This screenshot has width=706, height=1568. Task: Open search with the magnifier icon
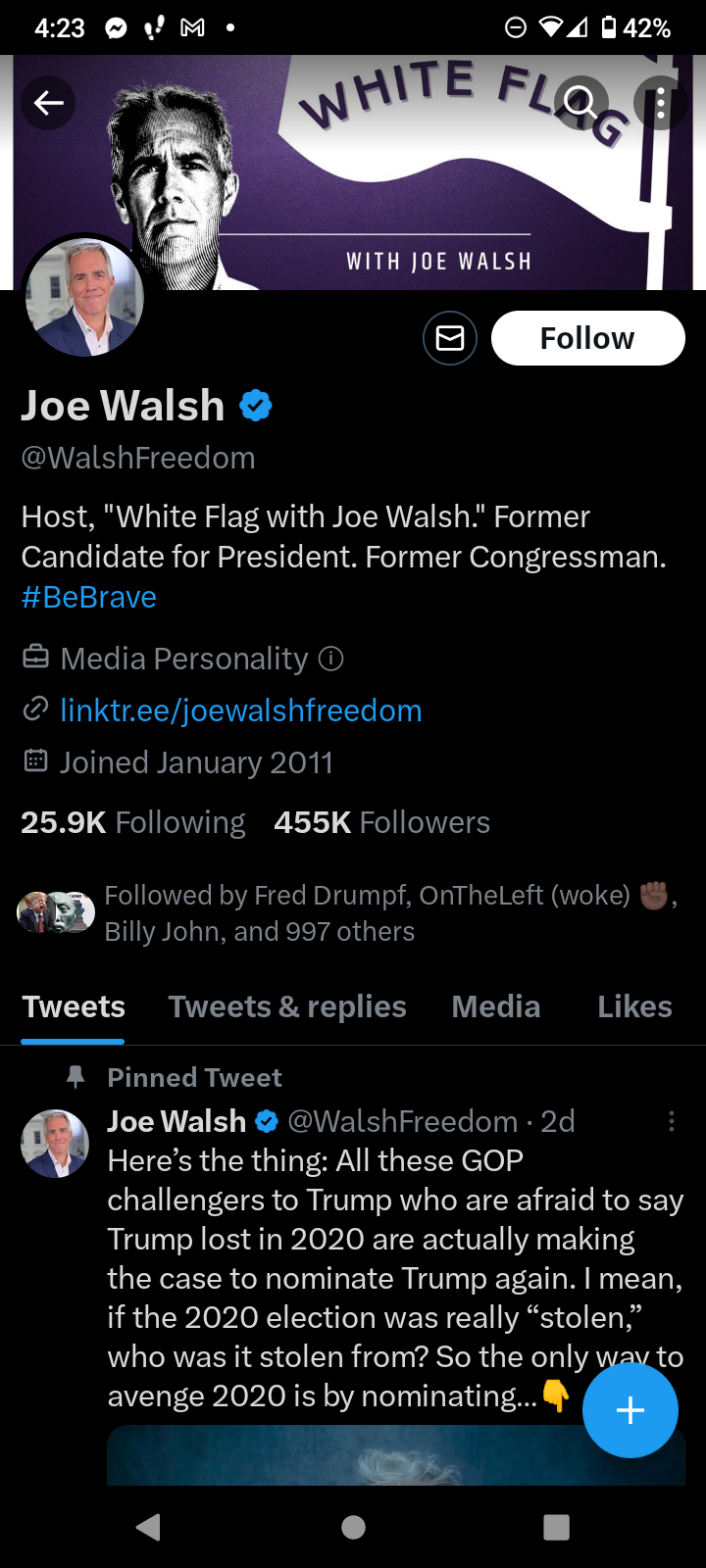coord(580,102)
